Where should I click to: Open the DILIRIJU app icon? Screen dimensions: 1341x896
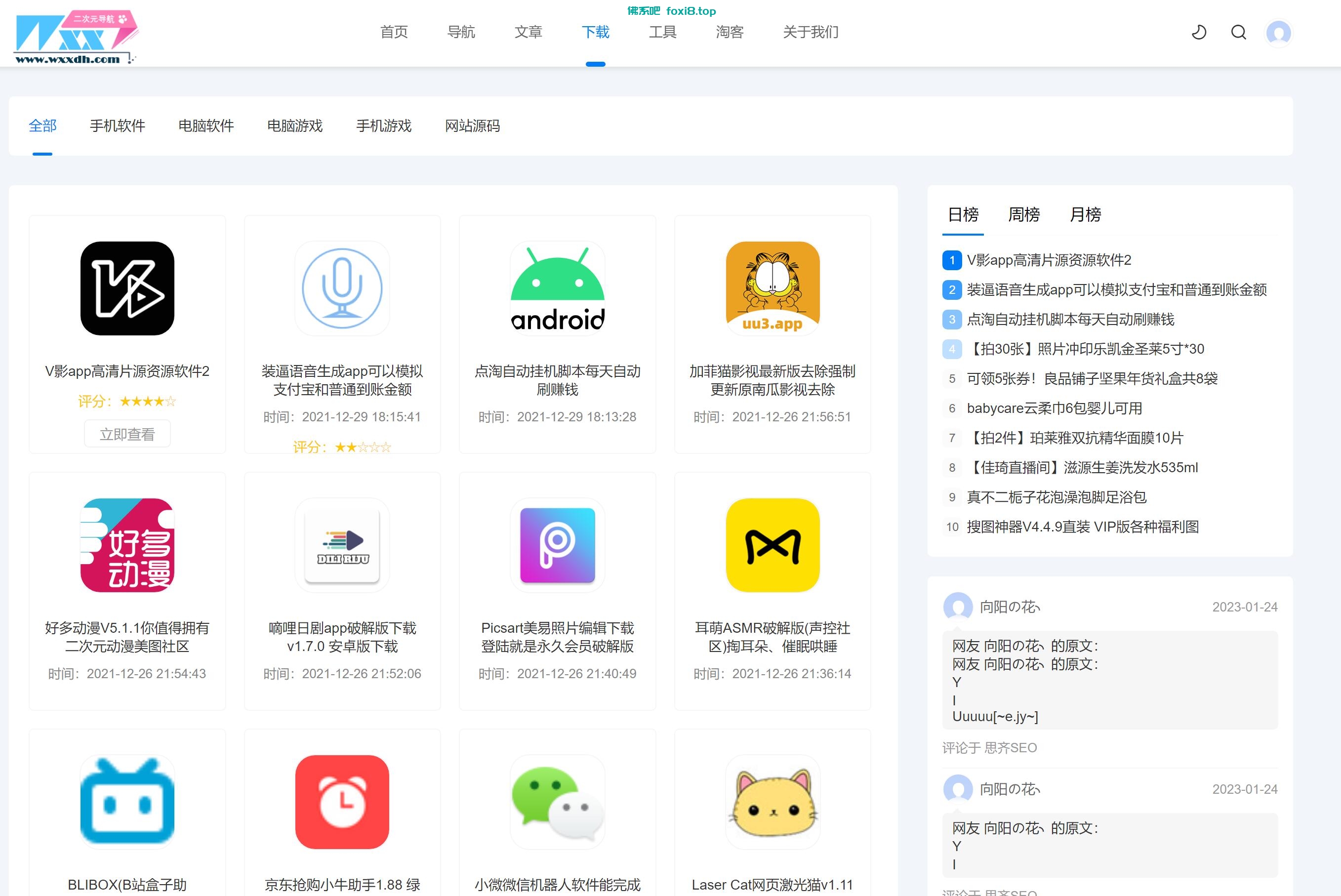pyautogui.click(x=342, y=545)
